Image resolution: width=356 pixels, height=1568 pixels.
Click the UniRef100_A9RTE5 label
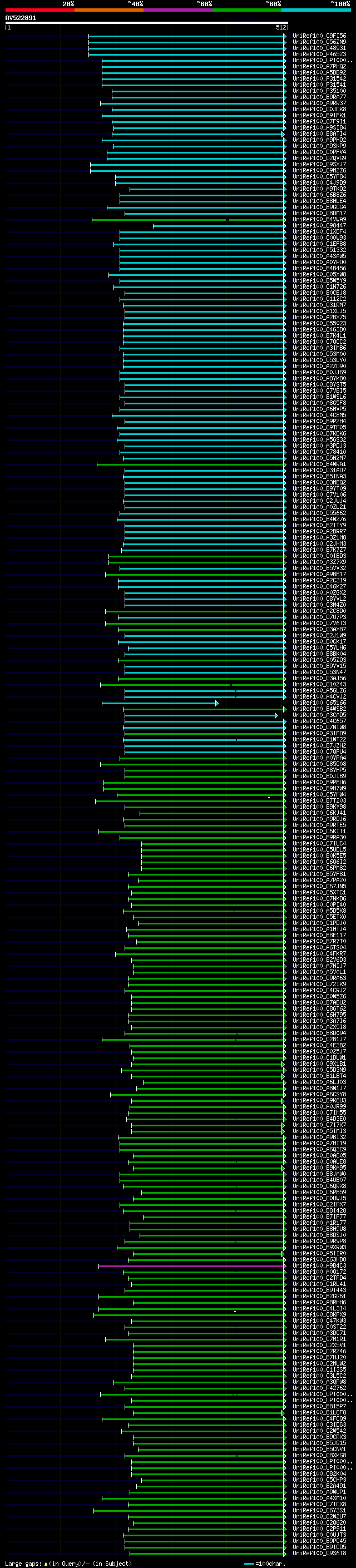[319, 825]
